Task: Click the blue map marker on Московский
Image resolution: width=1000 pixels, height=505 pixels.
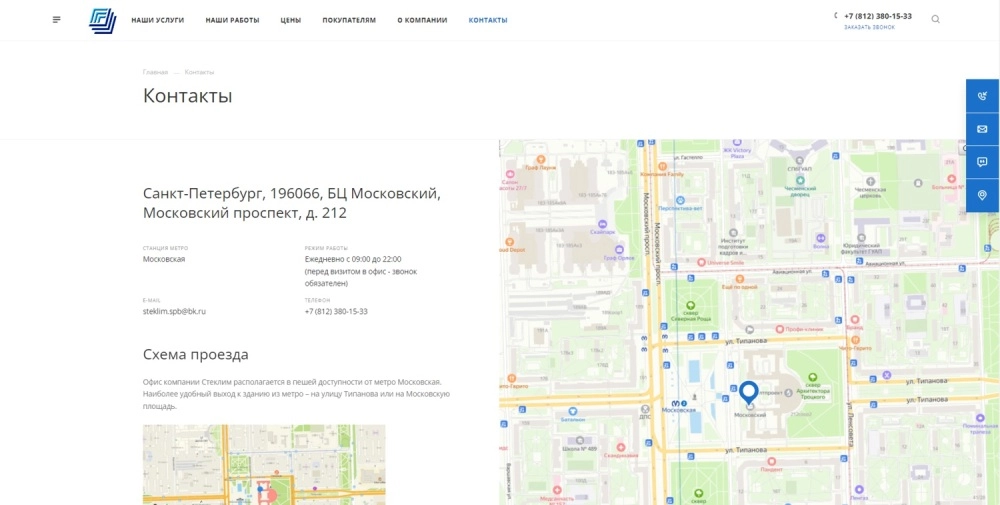Action: pos(749,394)
